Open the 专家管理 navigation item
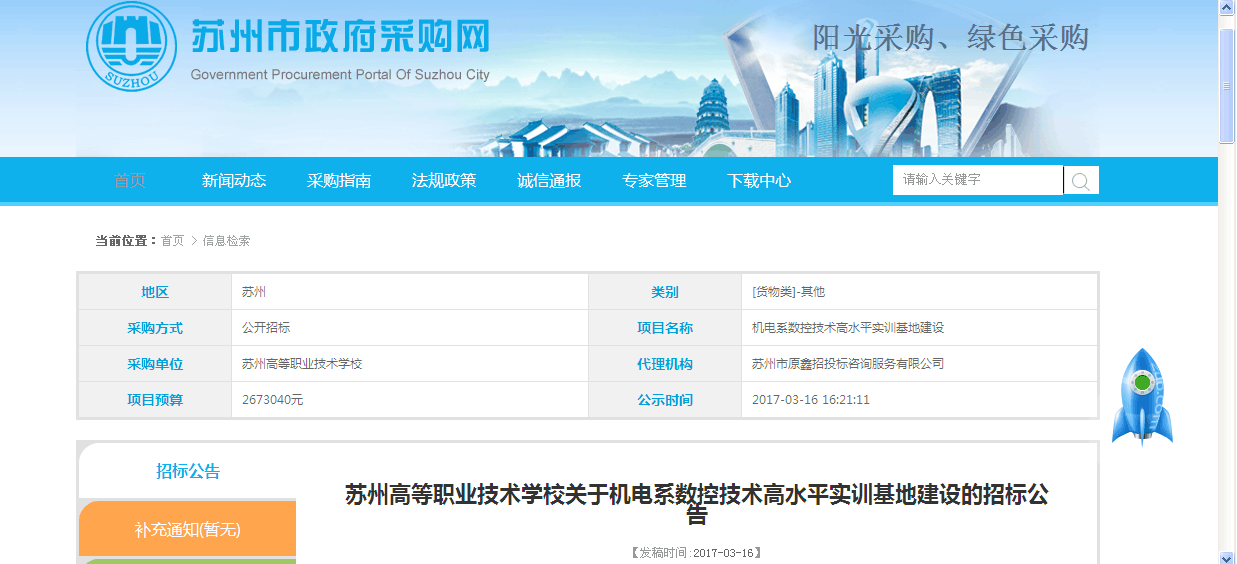The width and height of the screenshot is (1237, 564). coord(654,181)
